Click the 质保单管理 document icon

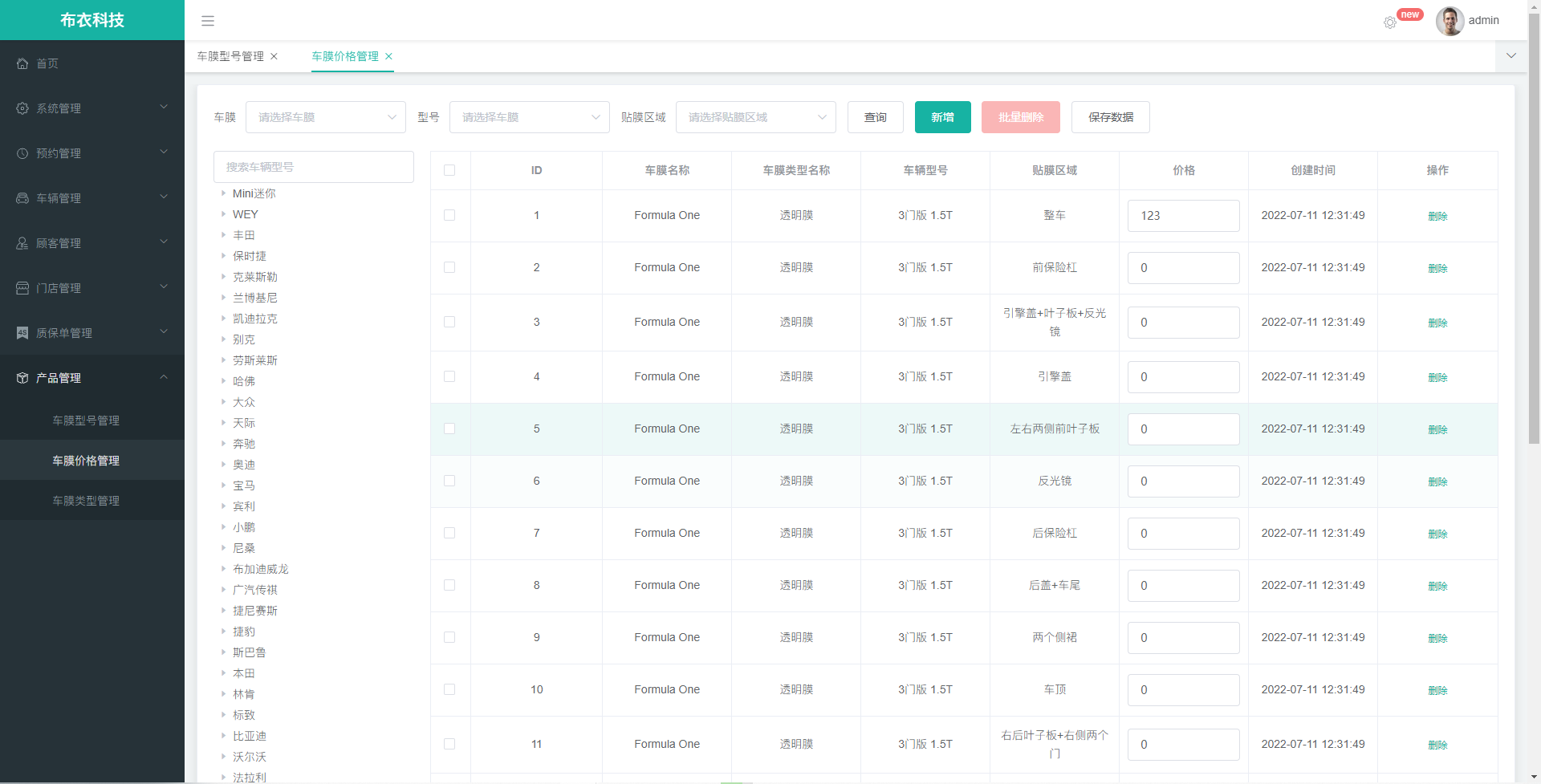[x=22, y=333]
